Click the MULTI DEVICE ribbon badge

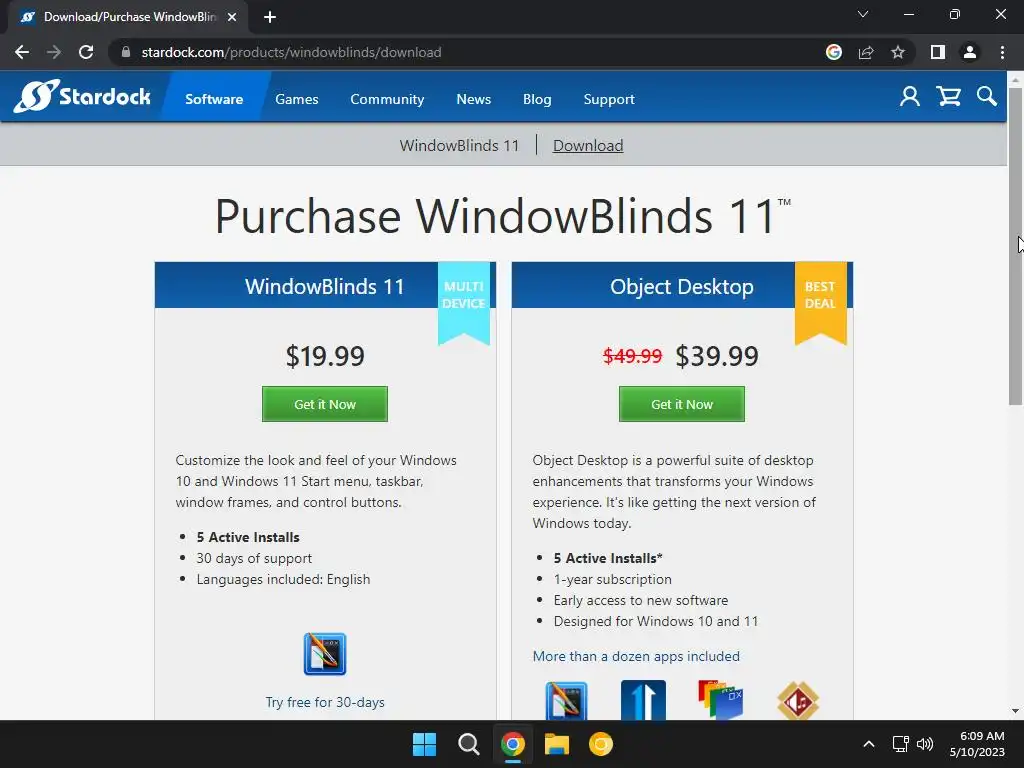[464, 302]
